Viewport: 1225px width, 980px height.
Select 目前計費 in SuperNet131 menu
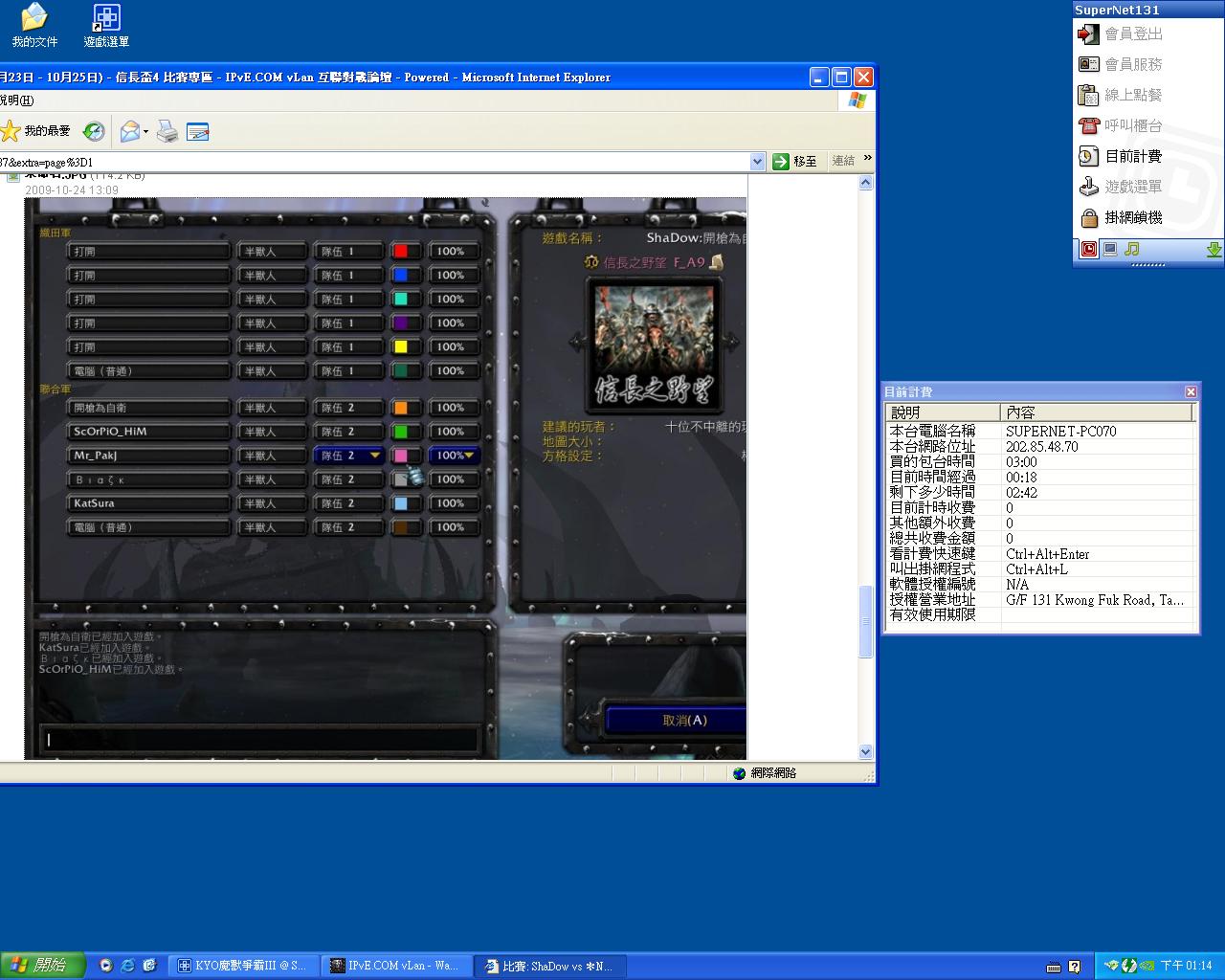coord(1132,156)
